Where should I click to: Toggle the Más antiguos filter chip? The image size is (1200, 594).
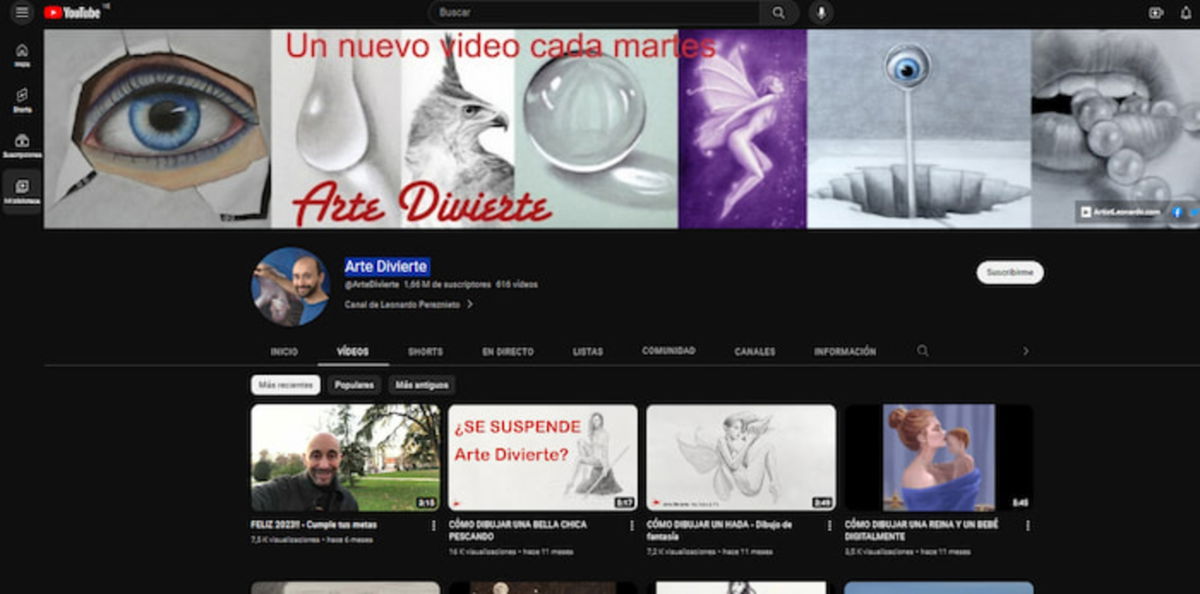click(423, 383)
